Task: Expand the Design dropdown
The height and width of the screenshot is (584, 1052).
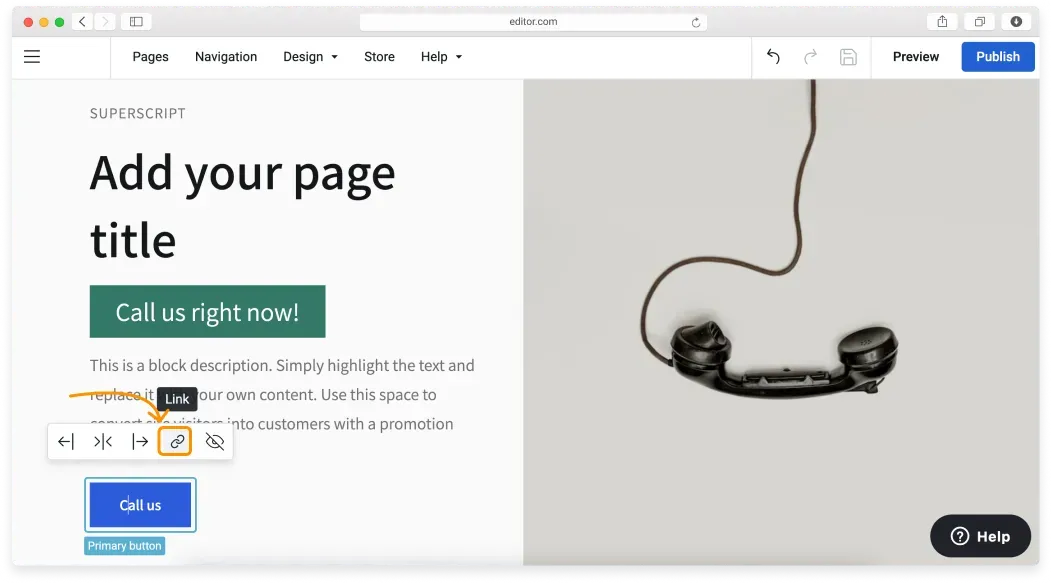Action: (310, 57)
